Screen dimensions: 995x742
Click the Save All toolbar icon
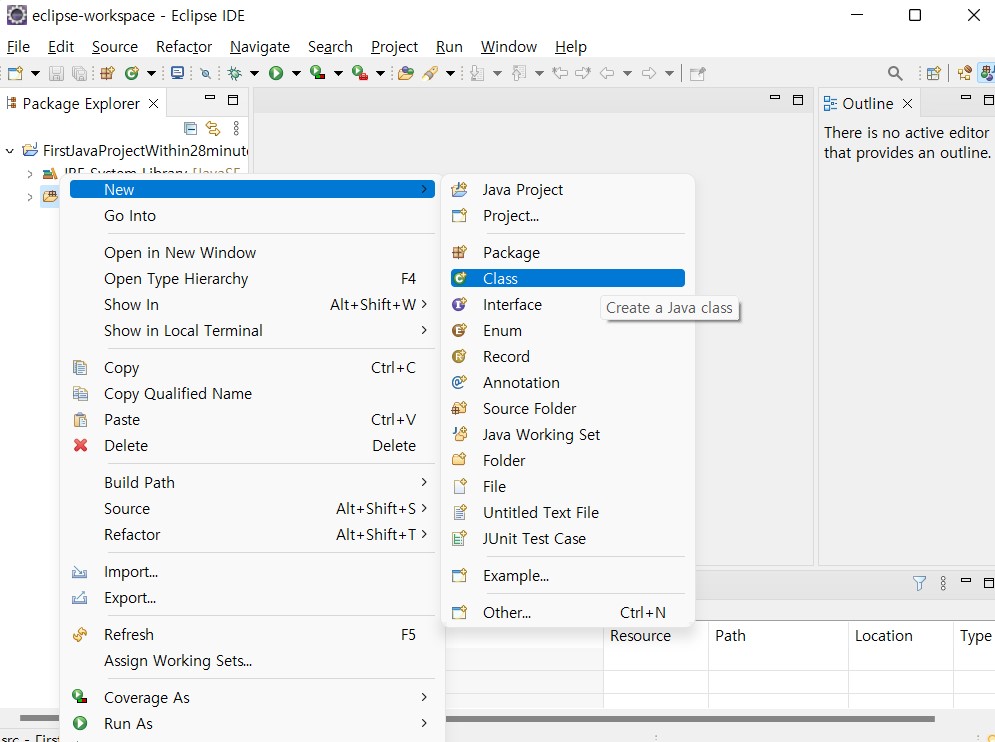79,74
